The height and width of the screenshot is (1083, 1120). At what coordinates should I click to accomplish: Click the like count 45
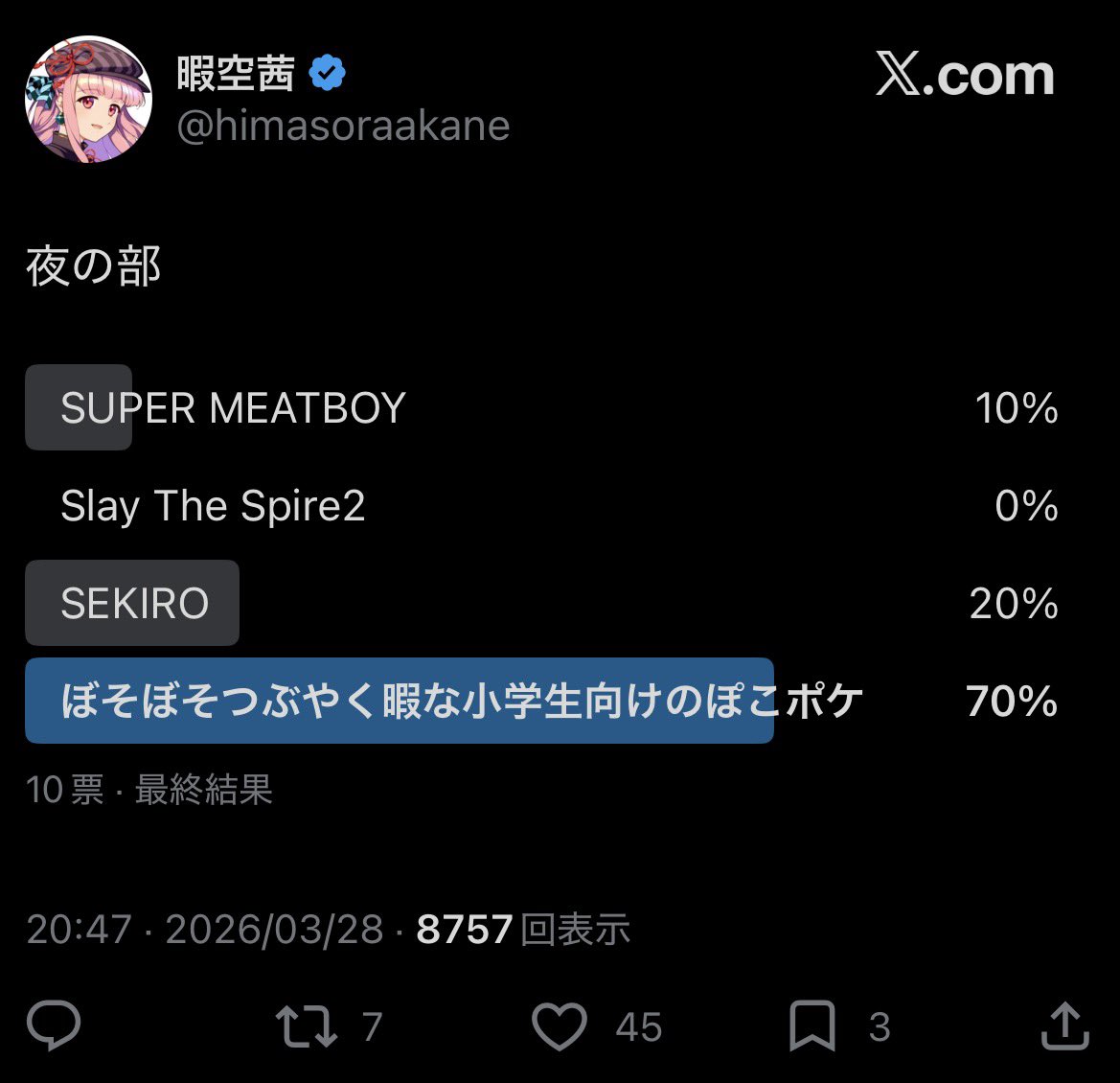(638, 1027)
